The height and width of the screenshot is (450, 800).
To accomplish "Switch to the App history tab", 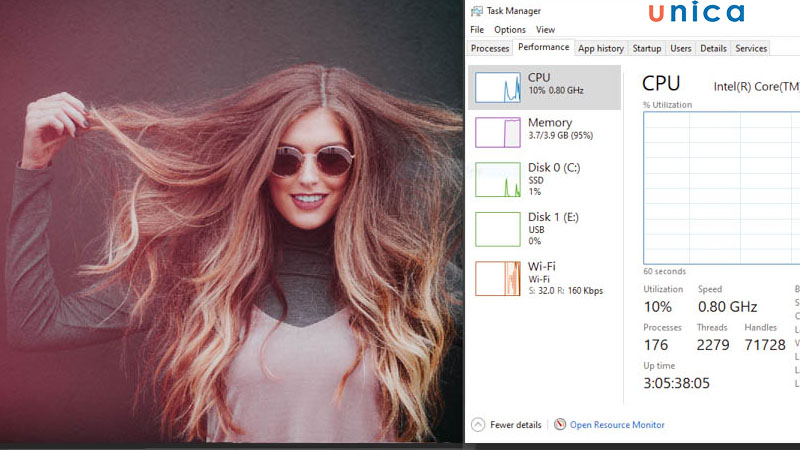I will click(x=601, y=48).
